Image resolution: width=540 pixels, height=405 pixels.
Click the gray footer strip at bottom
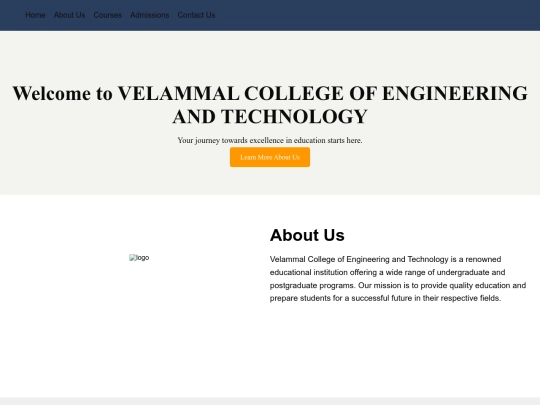click(270, 401)
